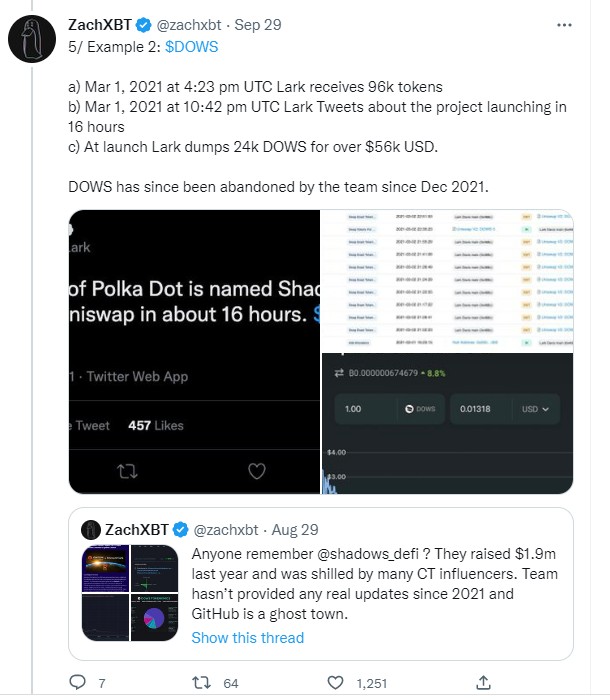Open the Lark tweet screenshot image
The height and width of the screenshot is (700, 610).
point(193,351)
